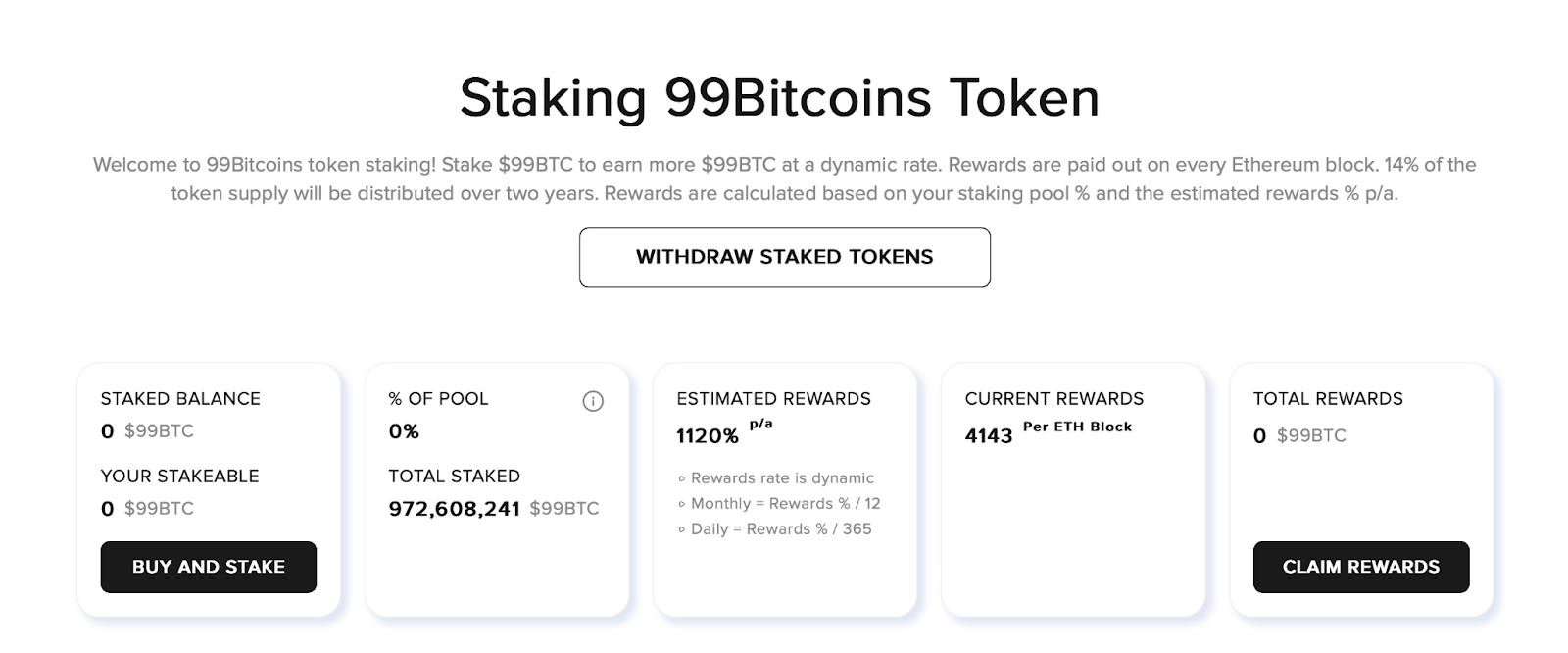Image resolution: width=1568 pixels, height=653 pixels.
Task: Click the Current Rewards label
Action: coord(1054,399)
